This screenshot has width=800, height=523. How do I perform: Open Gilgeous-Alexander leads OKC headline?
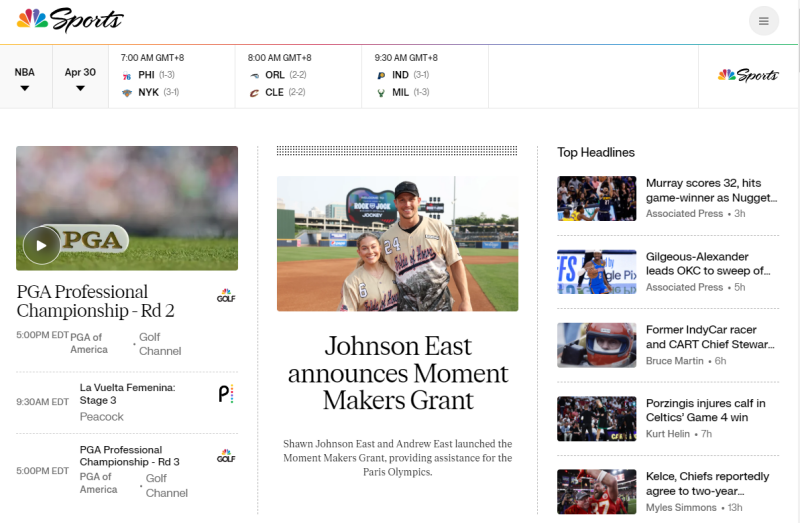click(708, 264)
